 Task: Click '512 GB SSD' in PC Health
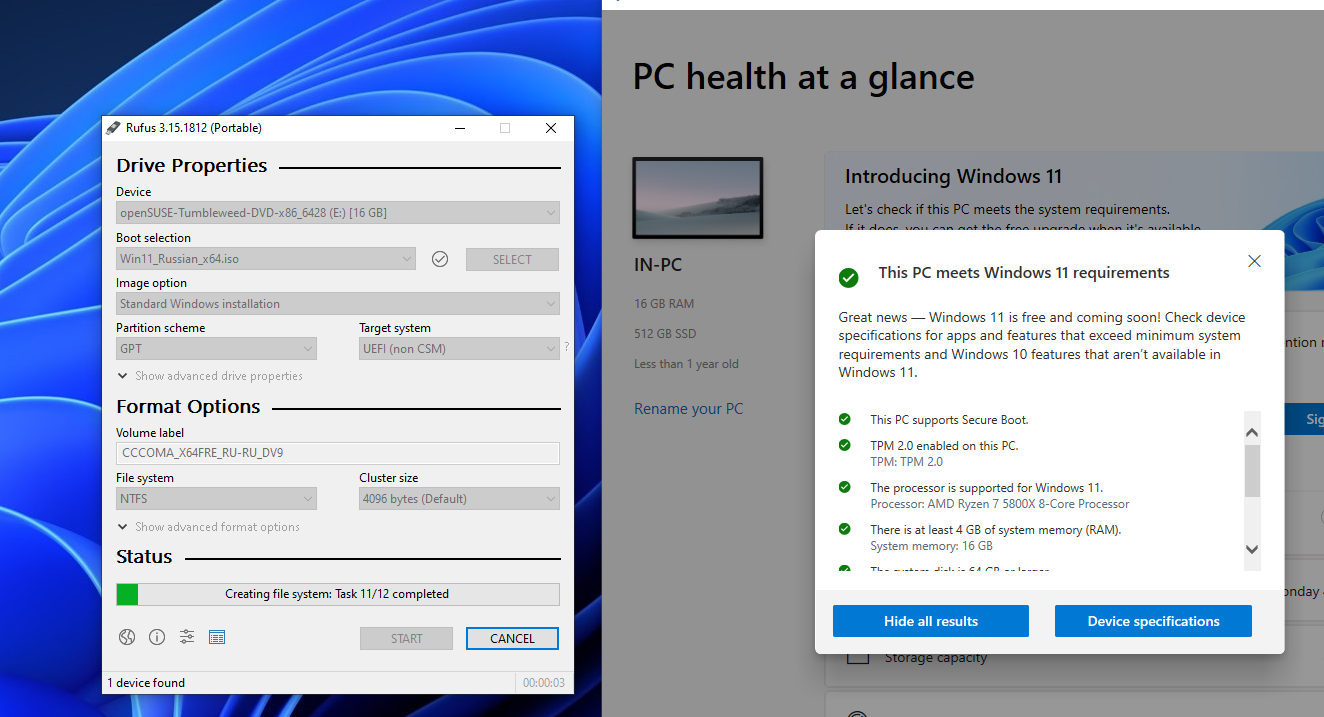665,333
